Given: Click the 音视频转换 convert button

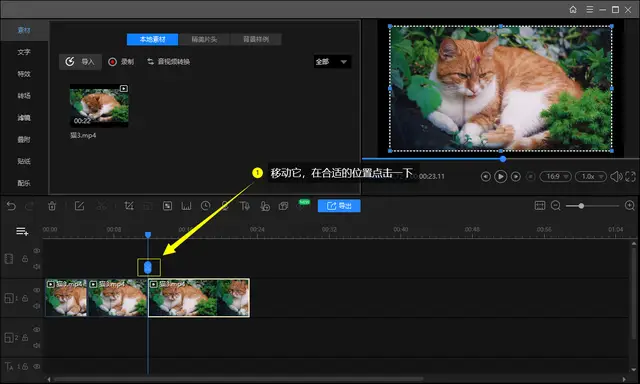Looking at the screenshot, I should [169, 62].
